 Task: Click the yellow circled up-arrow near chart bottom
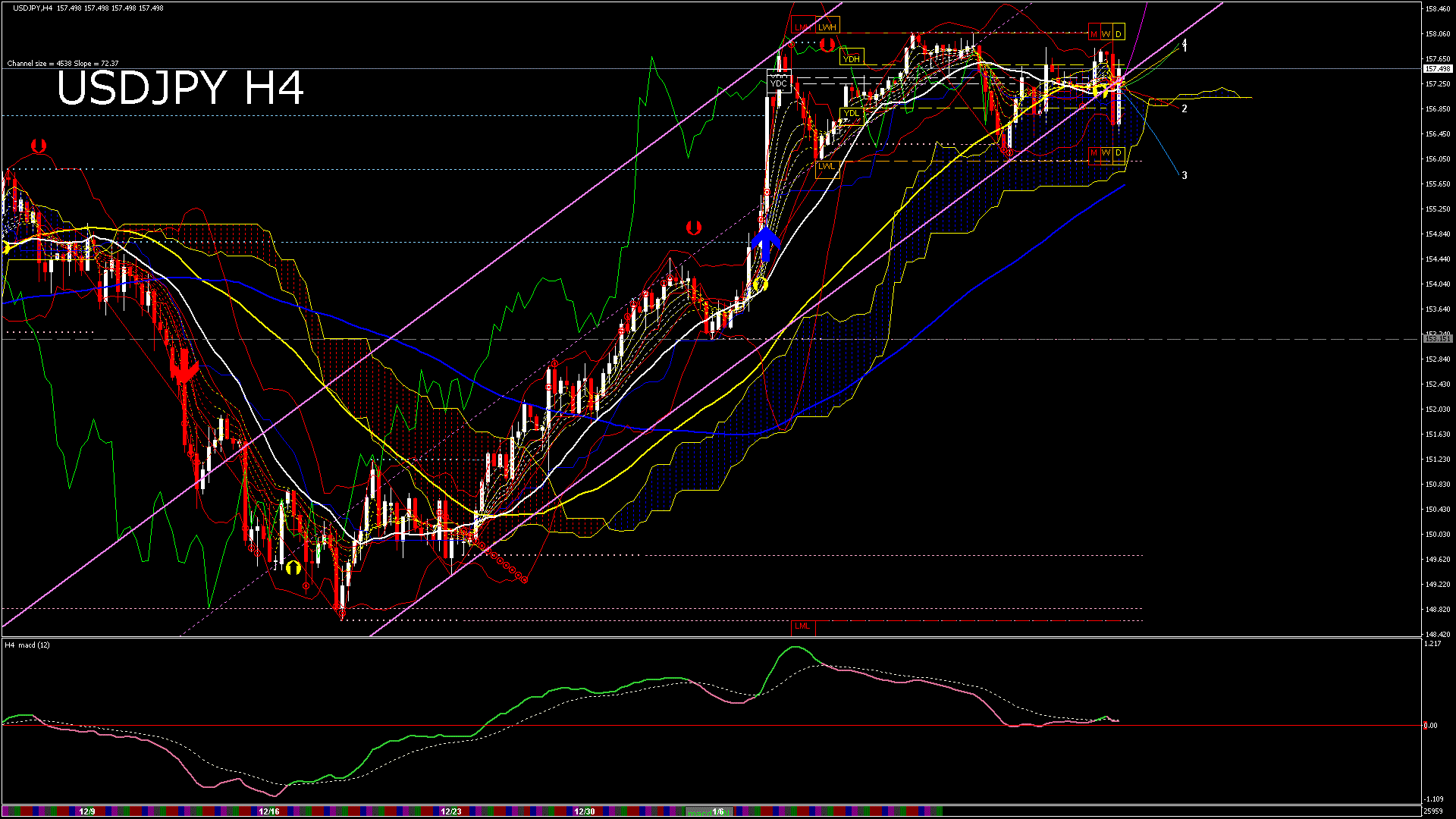pyautogui.click(x=293, y=567)
